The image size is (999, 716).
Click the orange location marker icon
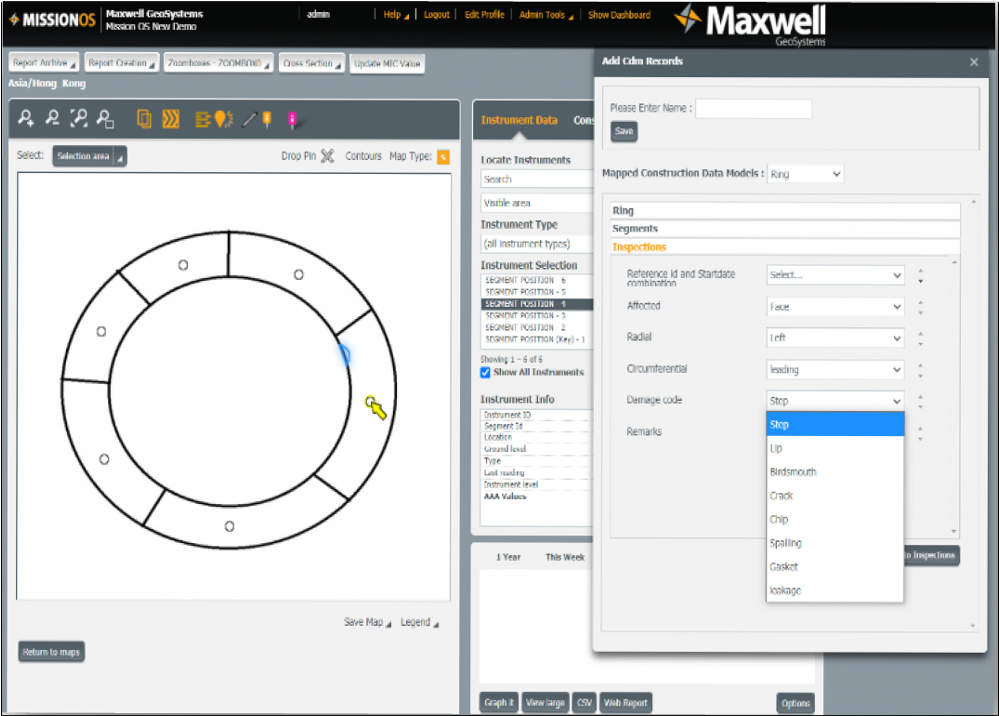point(222,118)
